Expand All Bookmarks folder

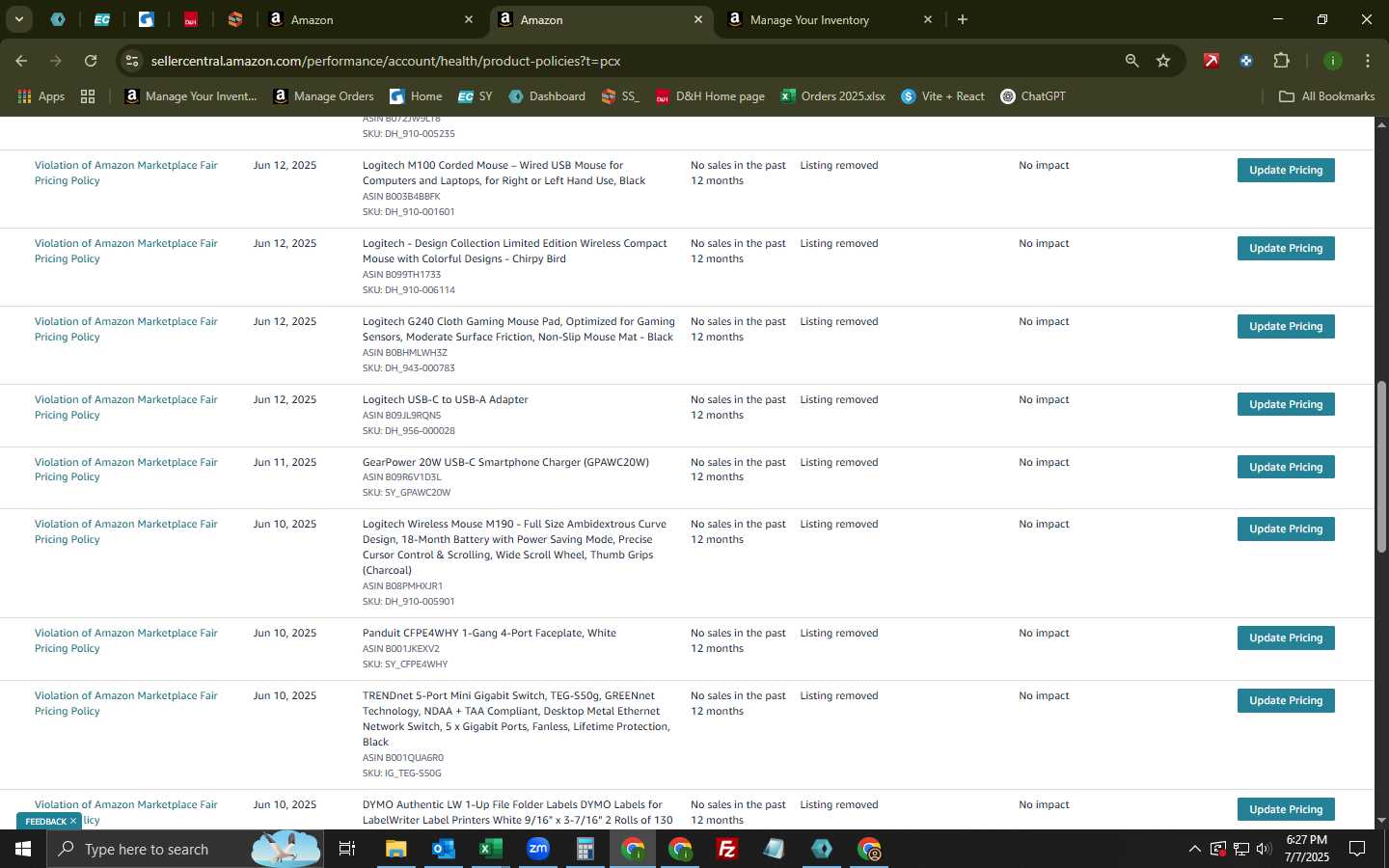pyautogui.click(x=1326, y=96)
